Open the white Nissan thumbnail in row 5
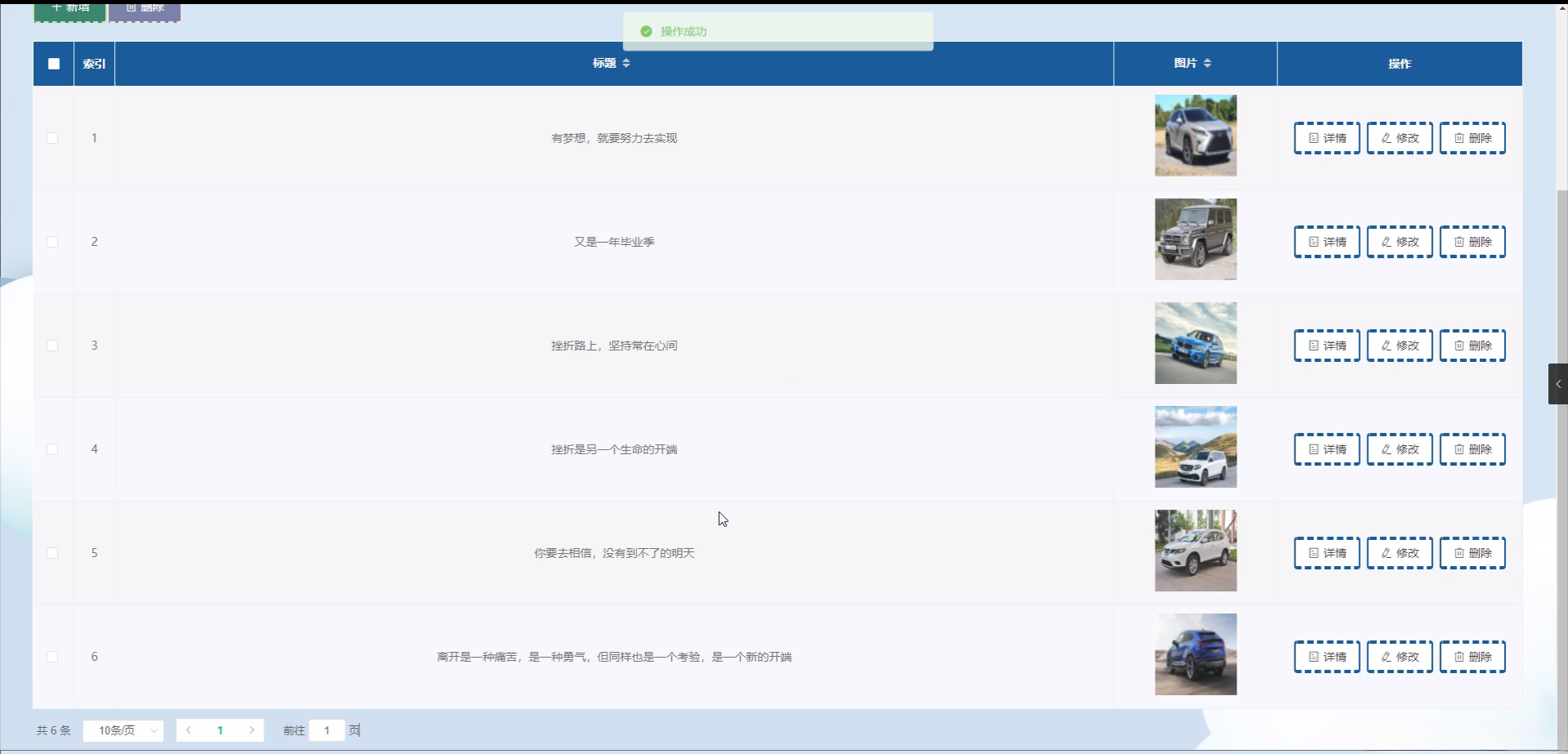Image resolution: width=1568 pixels, height=754 pixels. 1196,551
